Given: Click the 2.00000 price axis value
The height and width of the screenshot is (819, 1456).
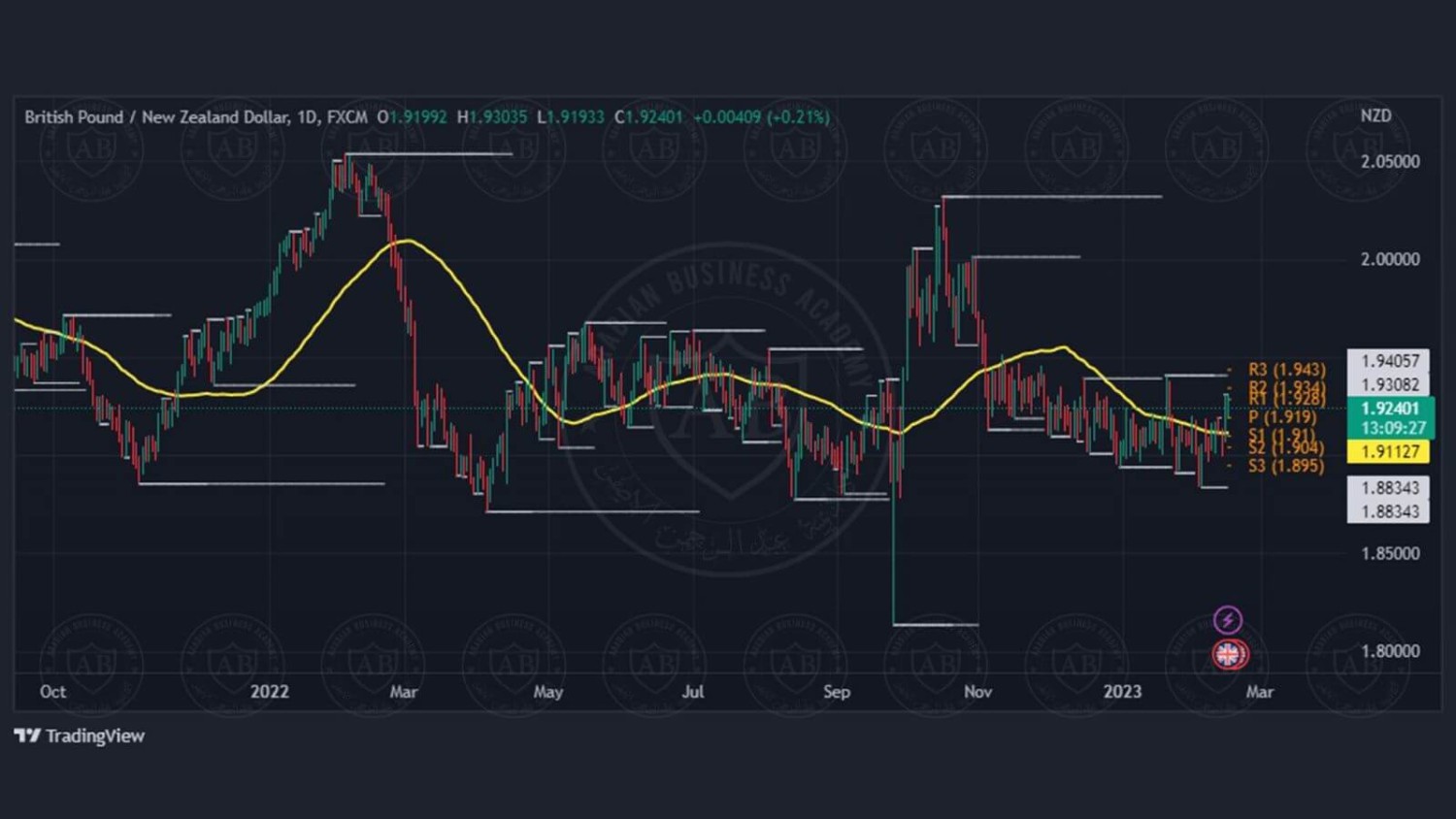Looking at the screenshot, I should 1389,259.
